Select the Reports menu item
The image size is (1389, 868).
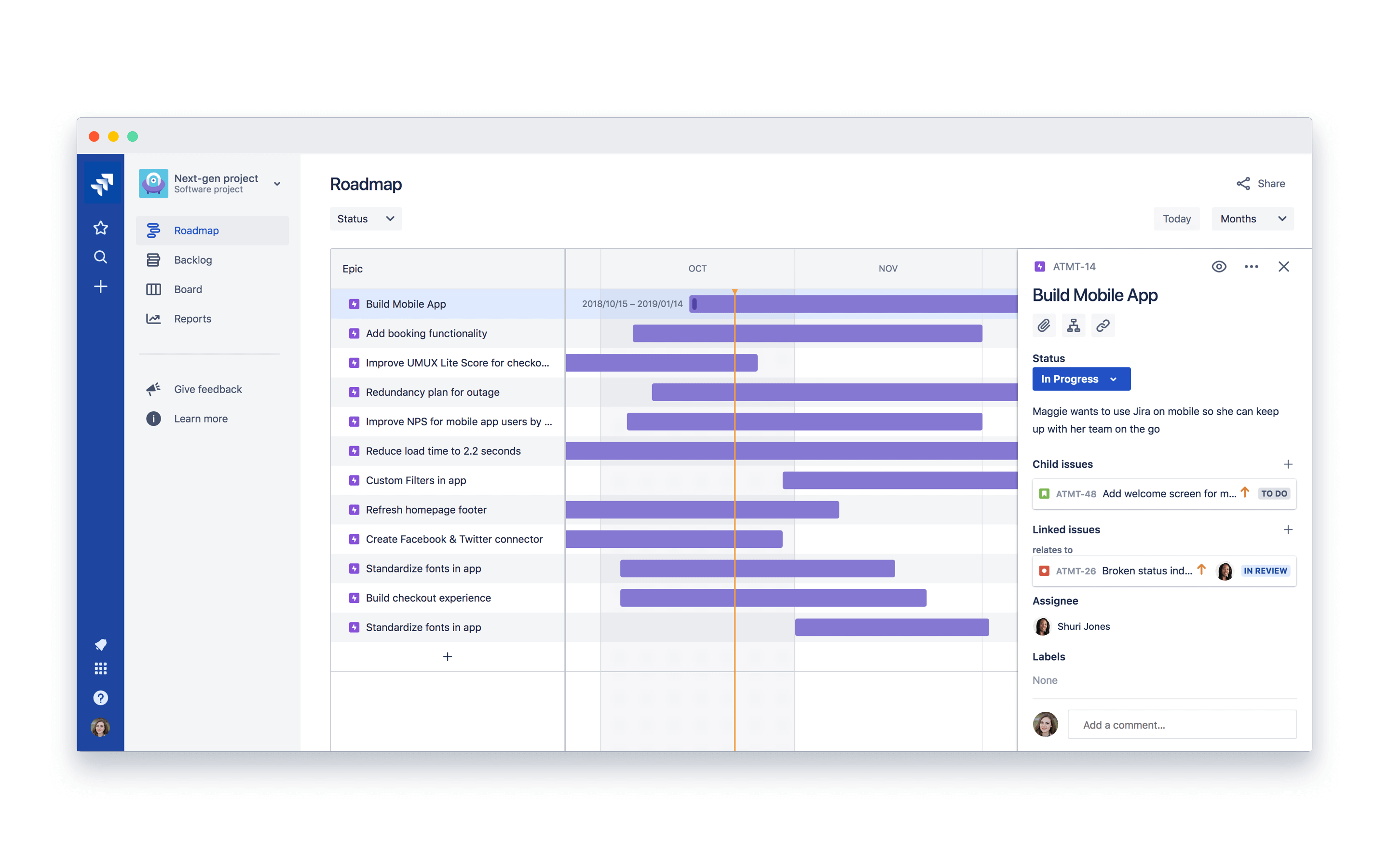(x=192, y=317)
